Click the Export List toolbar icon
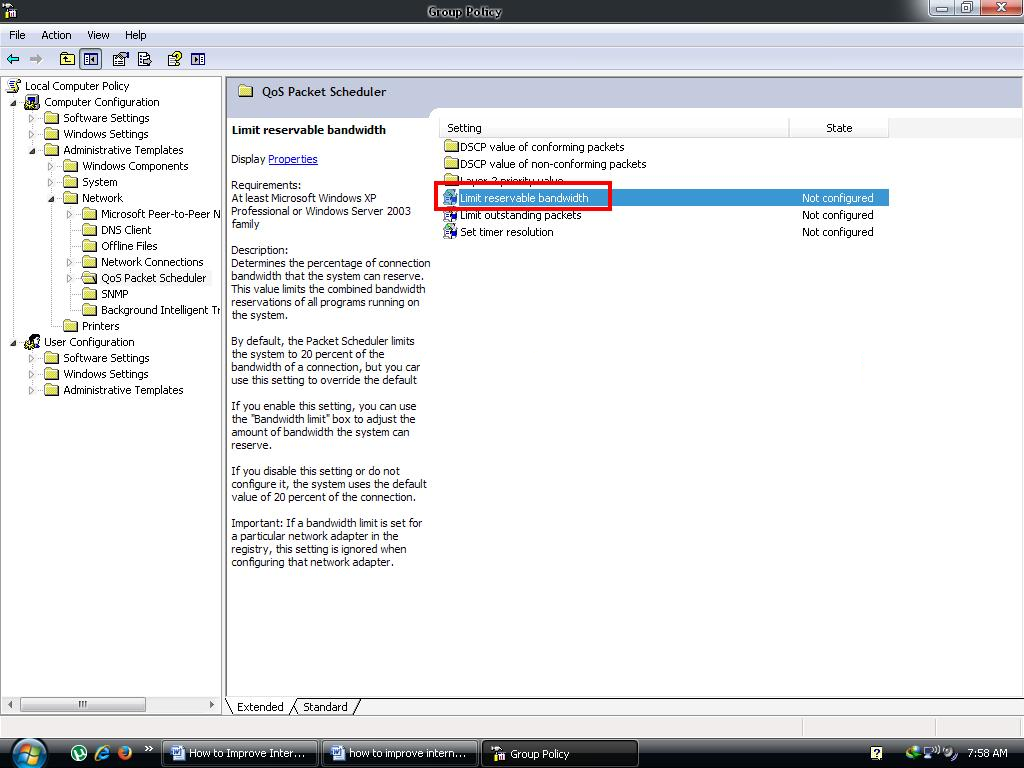This screenshot has width=1024, height=768. 145,59
